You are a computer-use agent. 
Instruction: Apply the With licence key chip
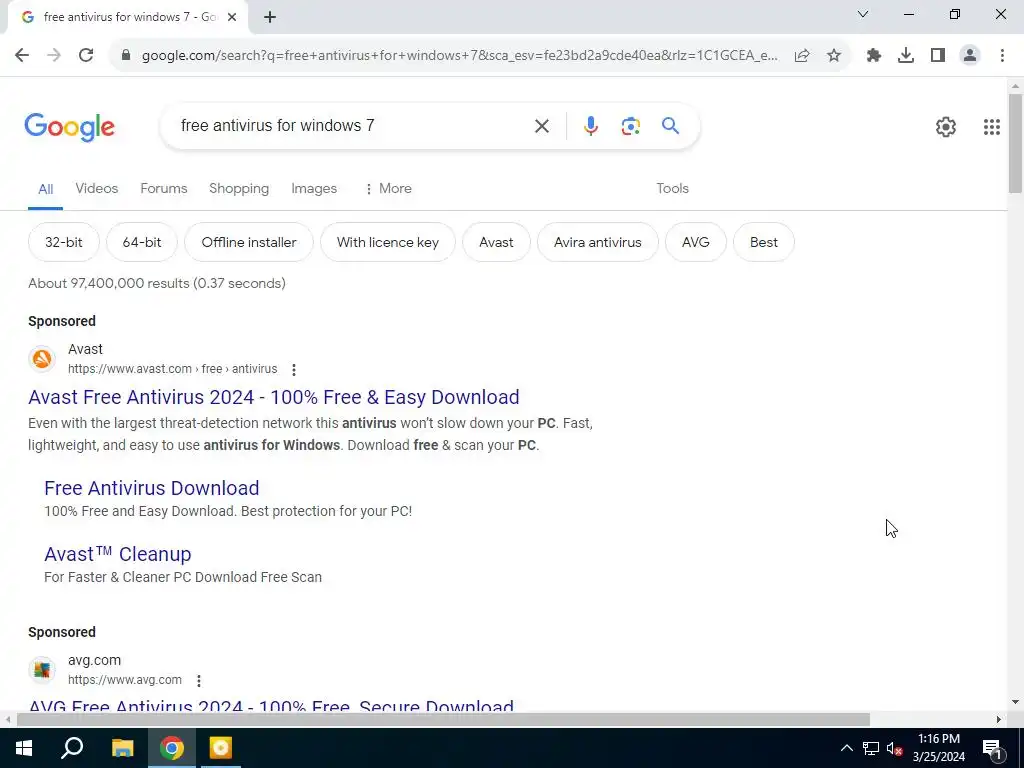pyautogui.click(x=388, y=242)
